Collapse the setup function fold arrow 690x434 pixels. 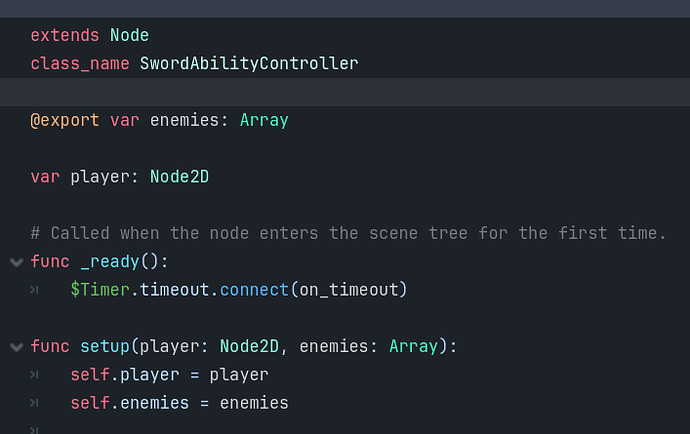(x=15, y=347)
